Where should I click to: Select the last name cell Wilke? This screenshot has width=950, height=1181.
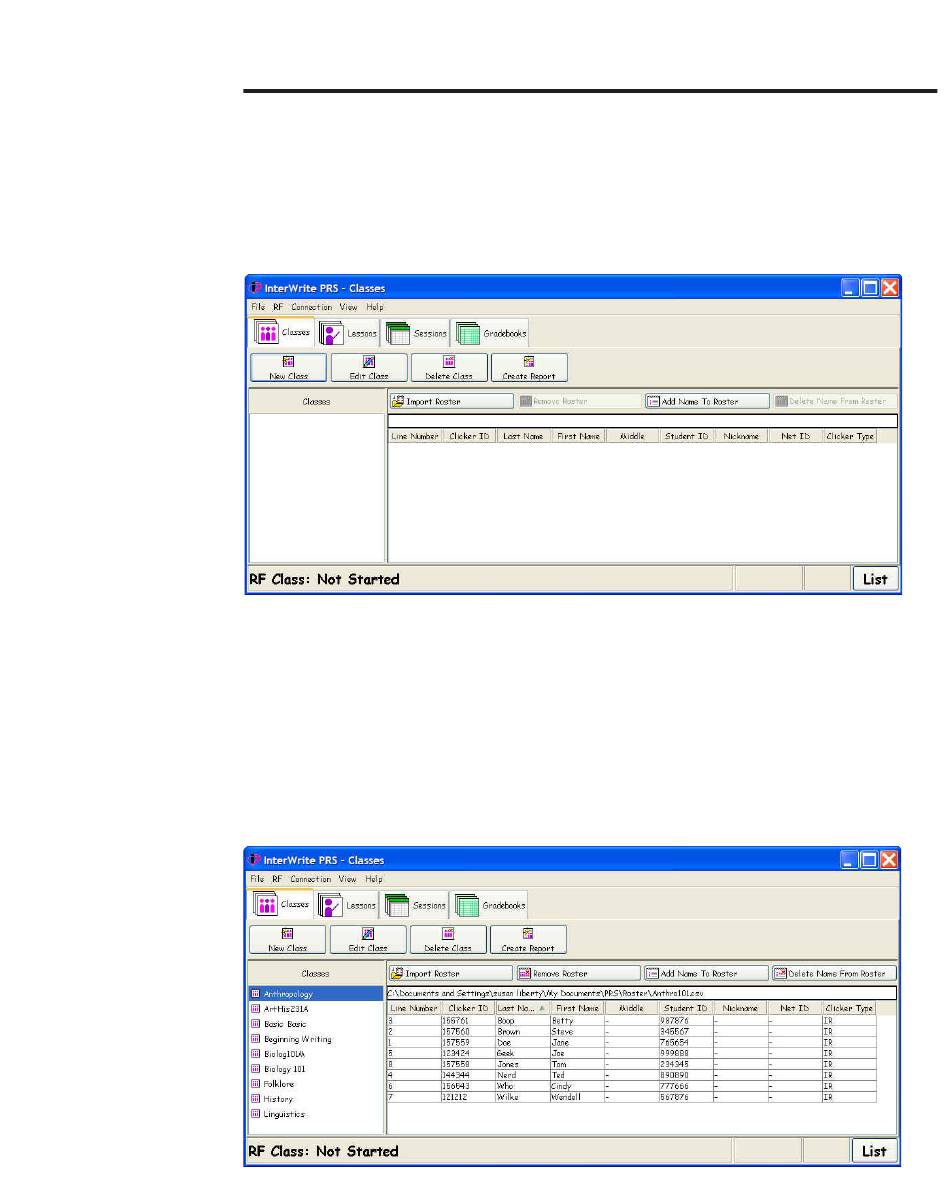pyautogui.click(x=523, y=1097)
